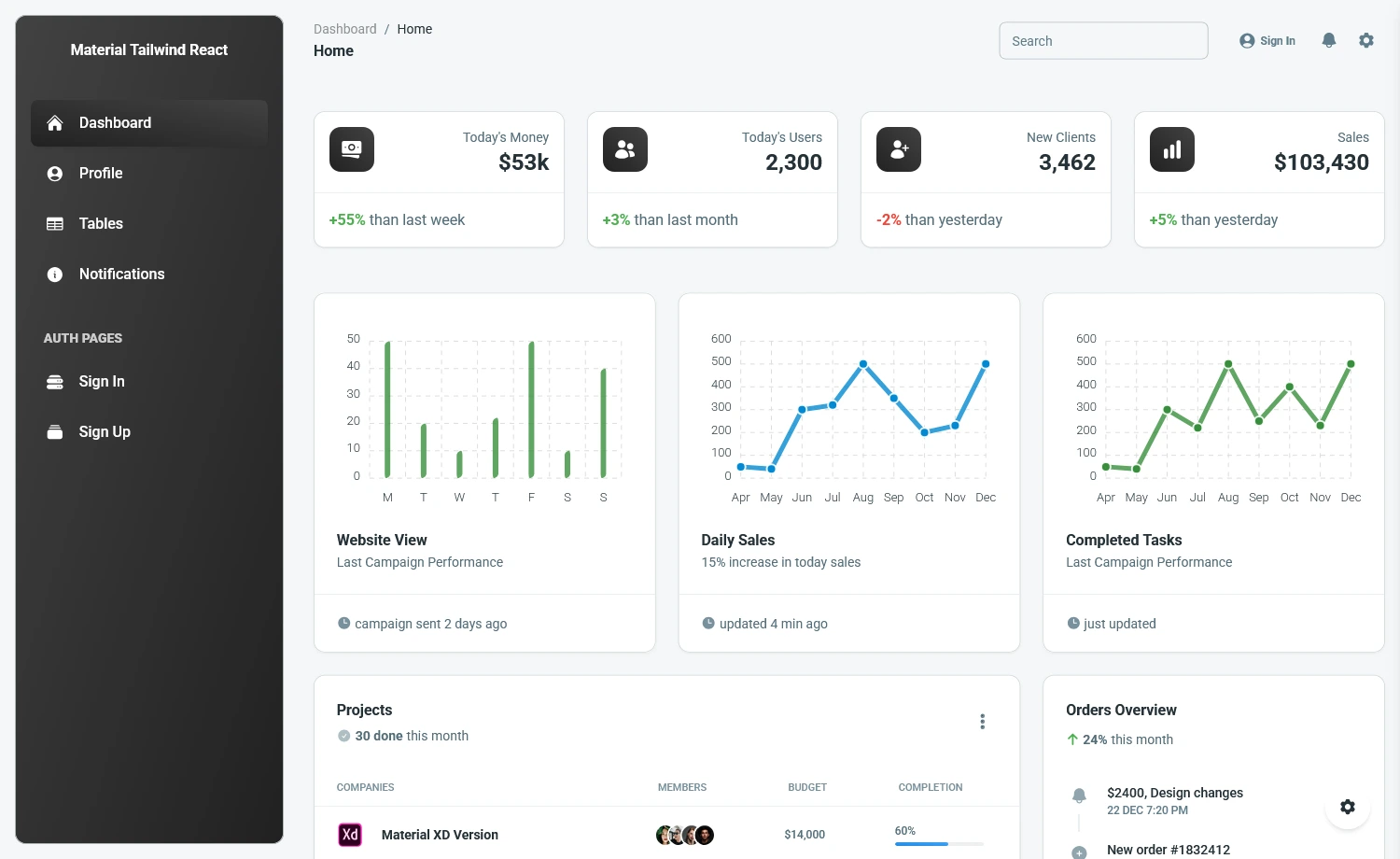Click the info icon next to Notifications
Image resolution: width=1400 pixels, height=859 pixels.
click(54, 274)
